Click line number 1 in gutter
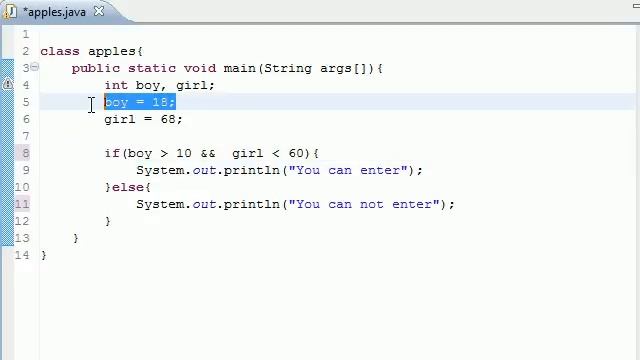Screen dimensions: 640x360 [26, 34]
